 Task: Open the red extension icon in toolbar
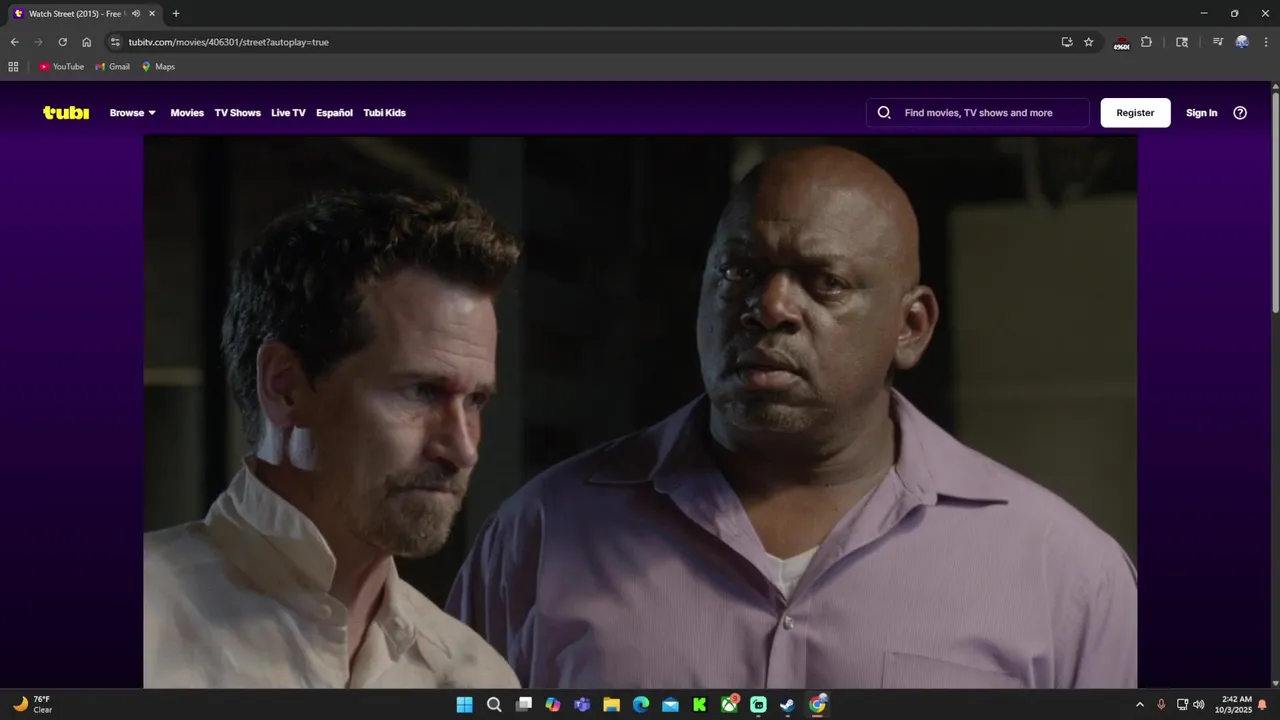[1121, 43]
